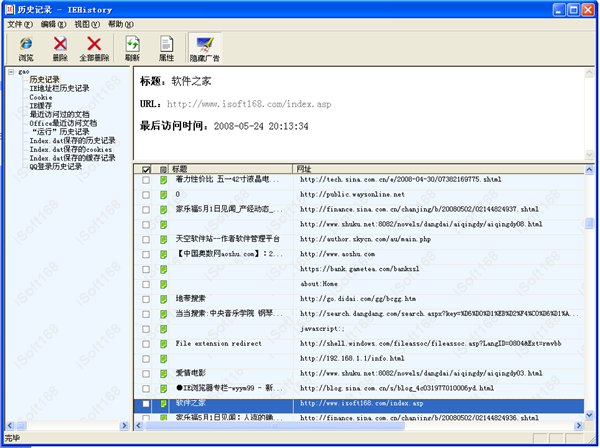Open the 视图 menu
Screen dimensions: 600x448
click(x=87, y=24)
